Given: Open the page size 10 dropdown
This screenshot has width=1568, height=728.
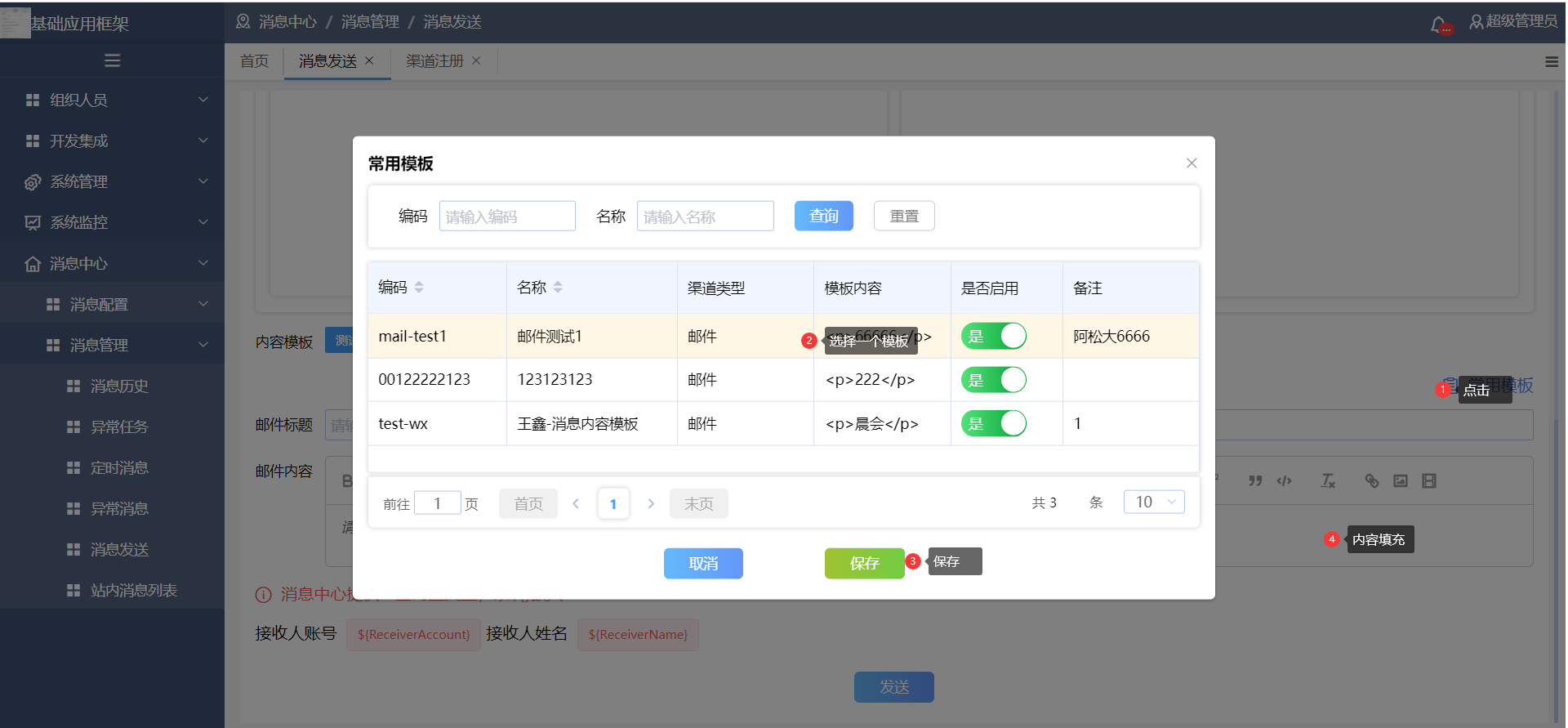Looking at the screenshot, I should (x=1154, y=502).
